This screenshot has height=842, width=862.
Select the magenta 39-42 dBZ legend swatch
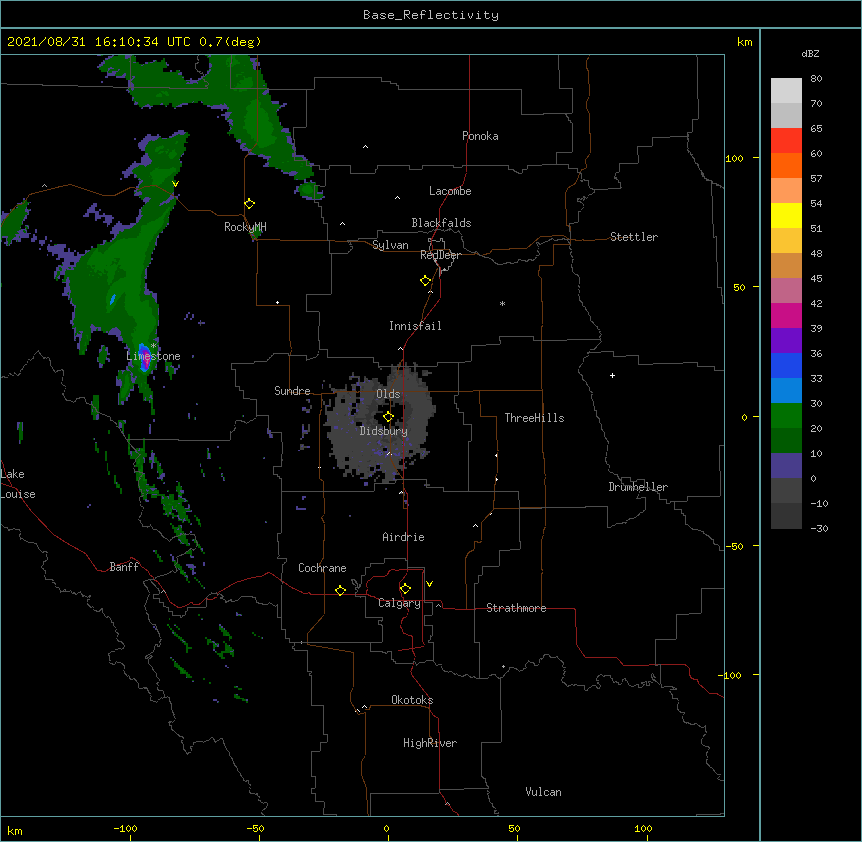click(786, 315)
